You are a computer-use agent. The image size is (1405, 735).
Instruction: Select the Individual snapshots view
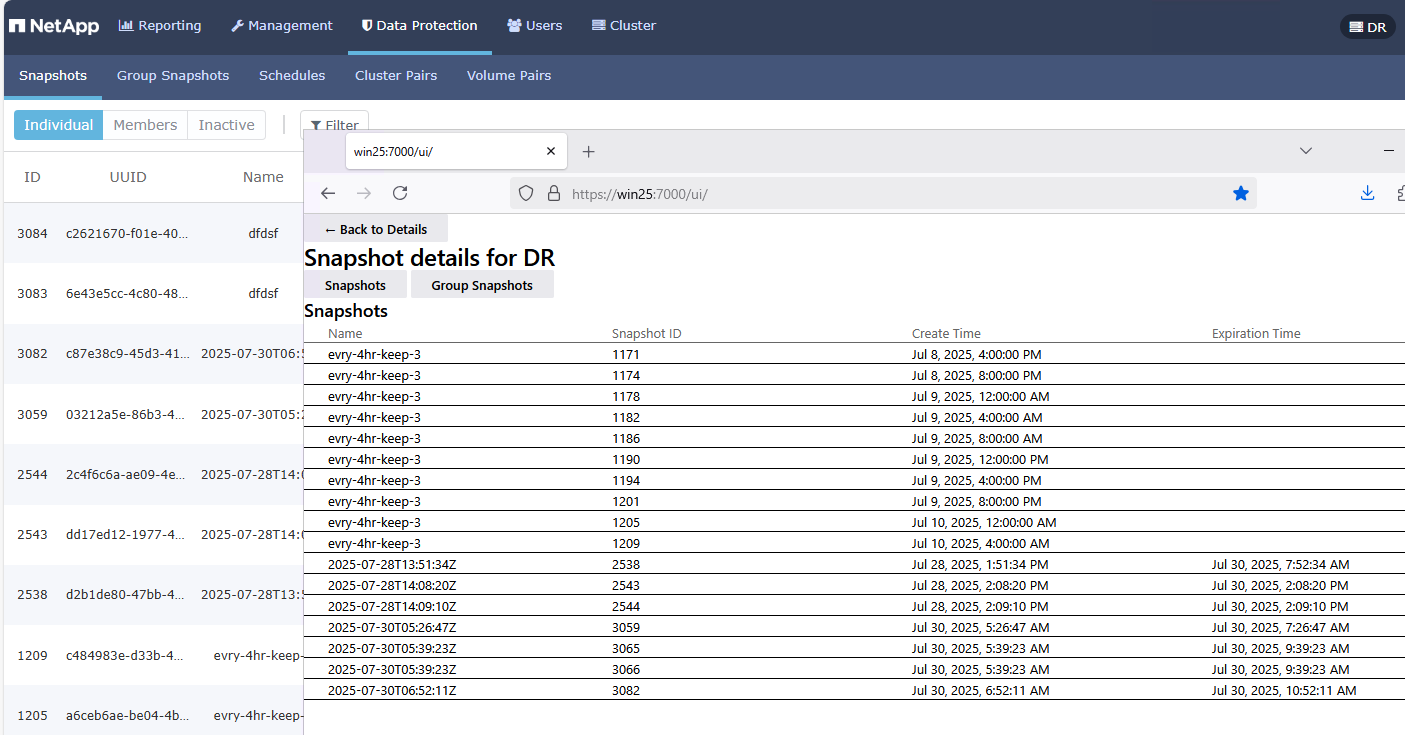tap(58, 125)
